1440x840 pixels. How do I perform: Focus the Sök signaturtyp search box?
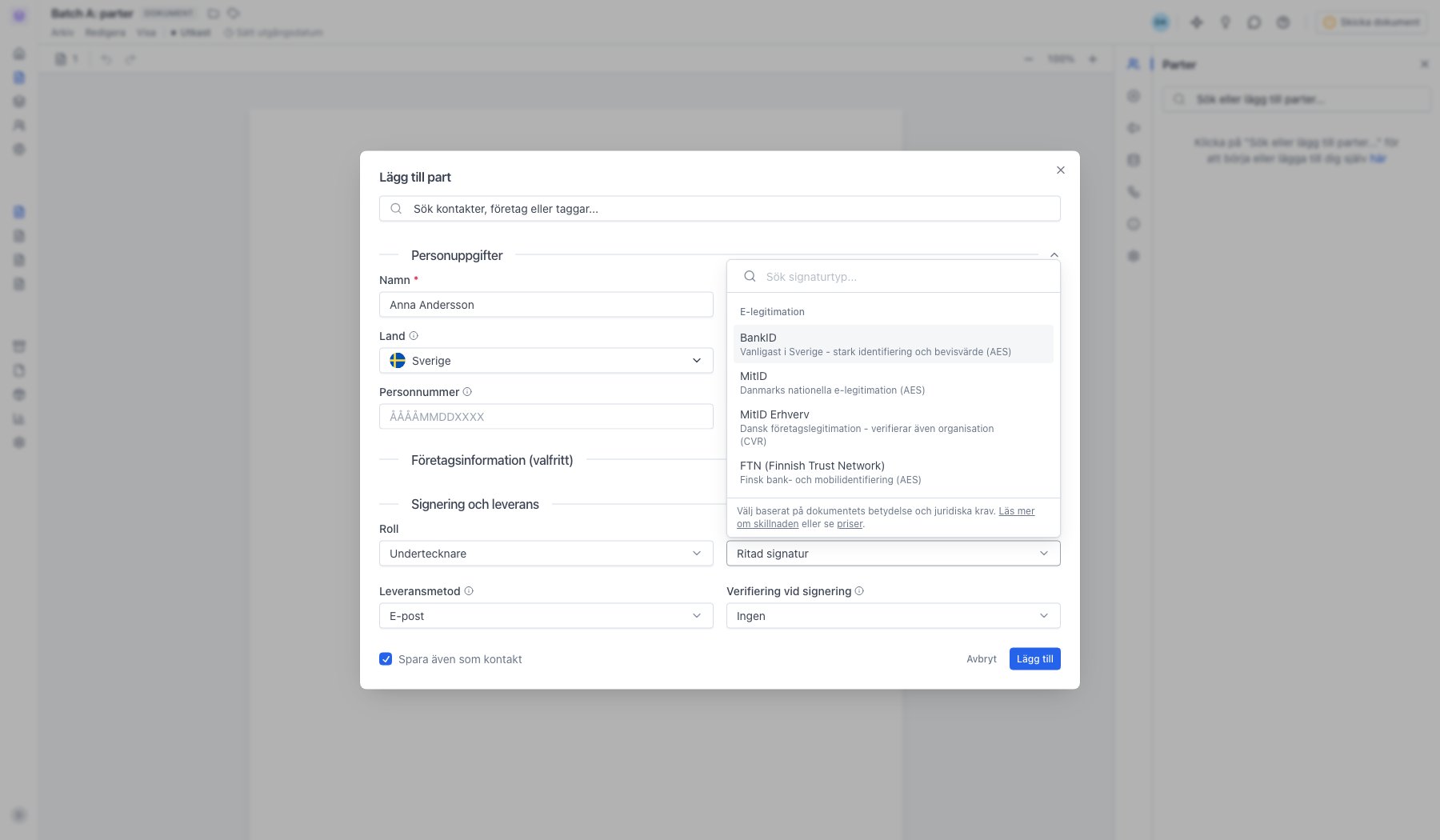894,276
